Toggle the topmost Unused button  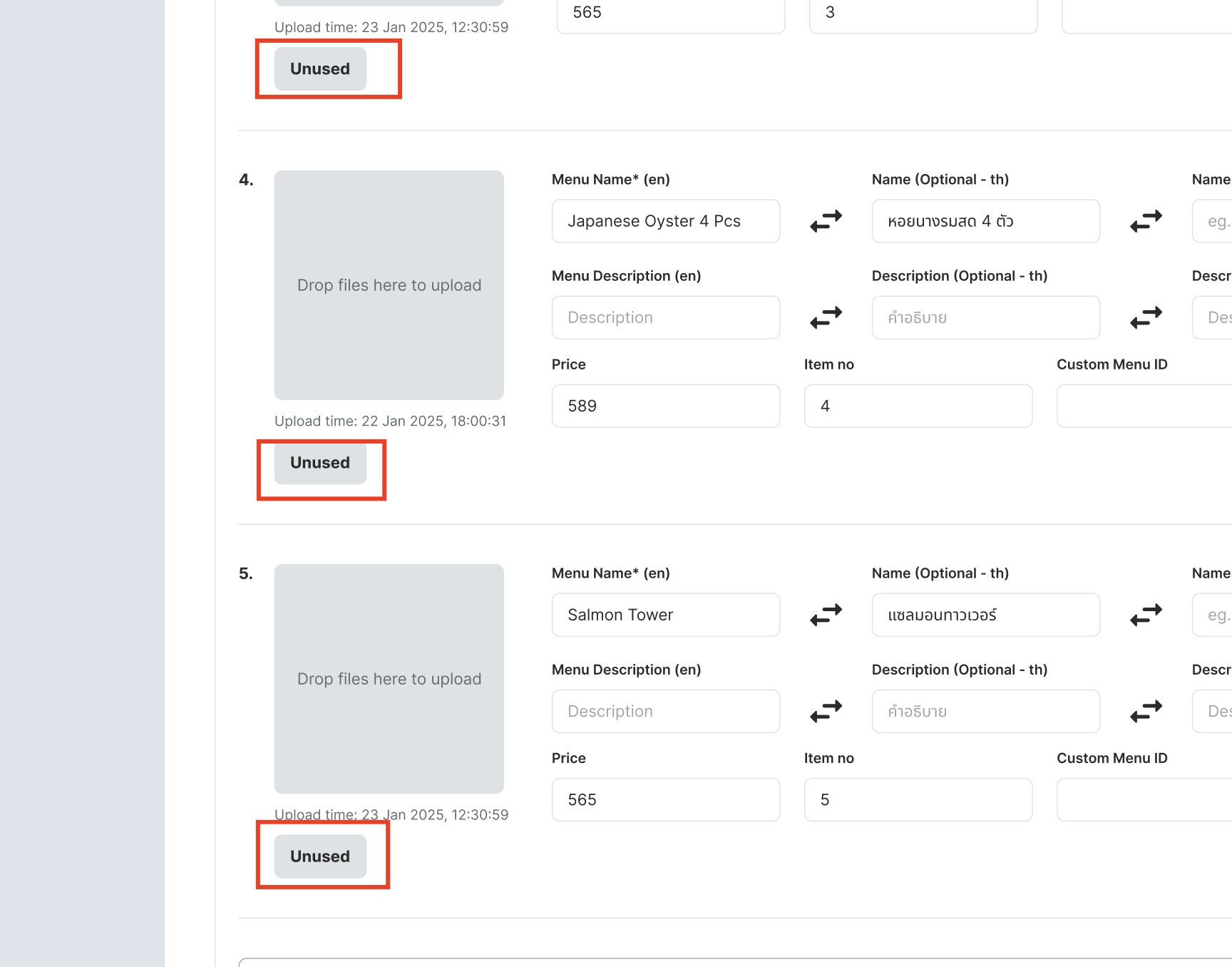[x=320, y=69]
